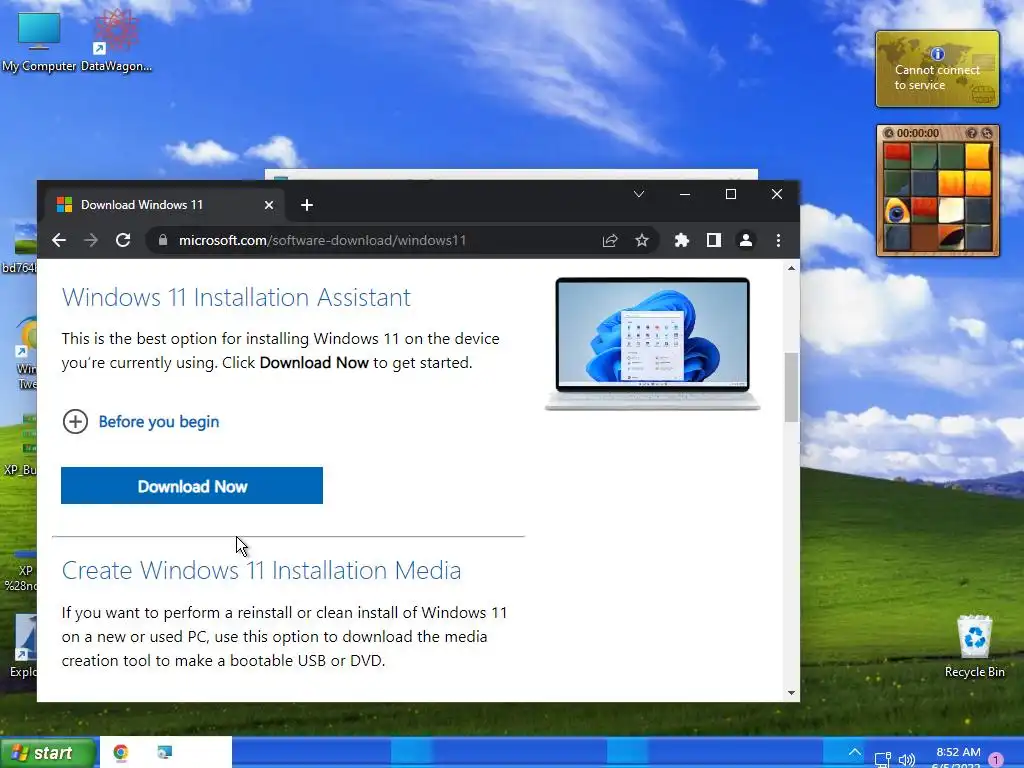Open the monitor app in taskbar
Screen dimensions: 1024x768
165,752
